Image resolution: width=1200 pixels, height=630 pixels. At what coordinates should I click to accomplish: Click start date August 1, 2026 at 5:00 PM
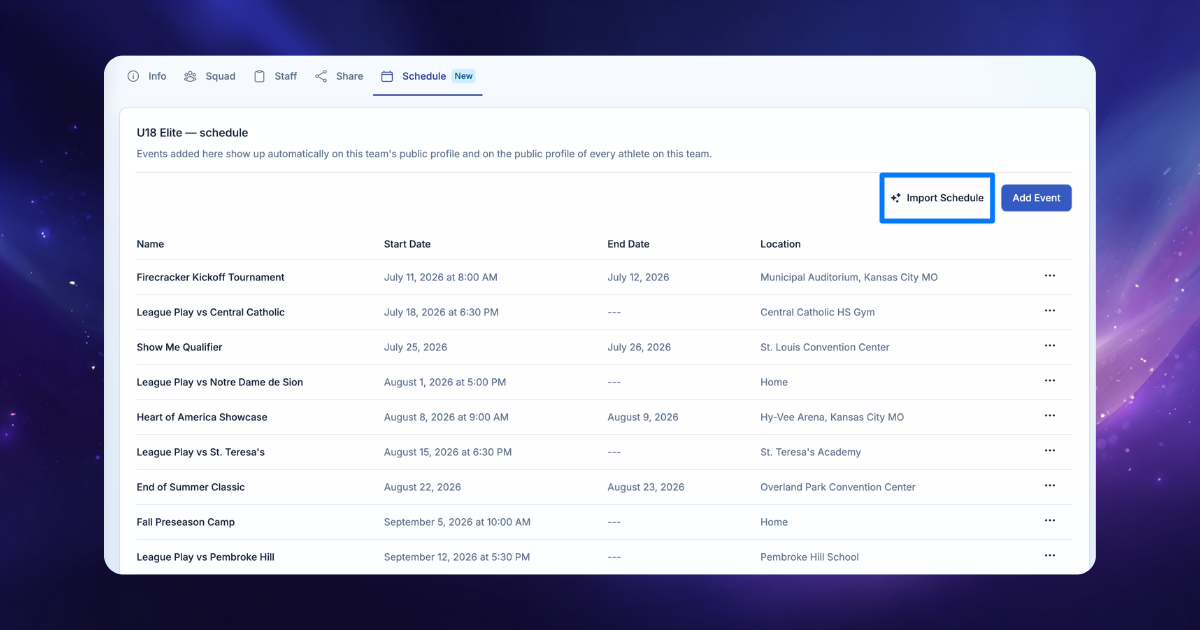pos(445,382)
